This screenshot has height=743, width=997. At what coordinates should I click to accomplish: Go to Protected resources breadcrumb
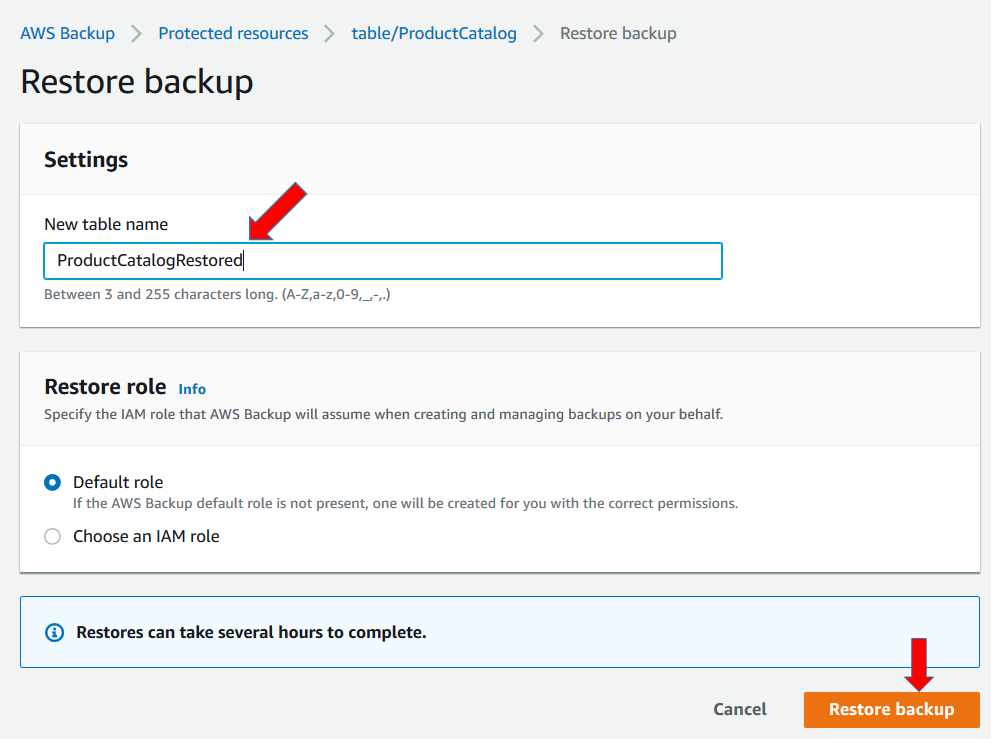(x=233, y=33)
